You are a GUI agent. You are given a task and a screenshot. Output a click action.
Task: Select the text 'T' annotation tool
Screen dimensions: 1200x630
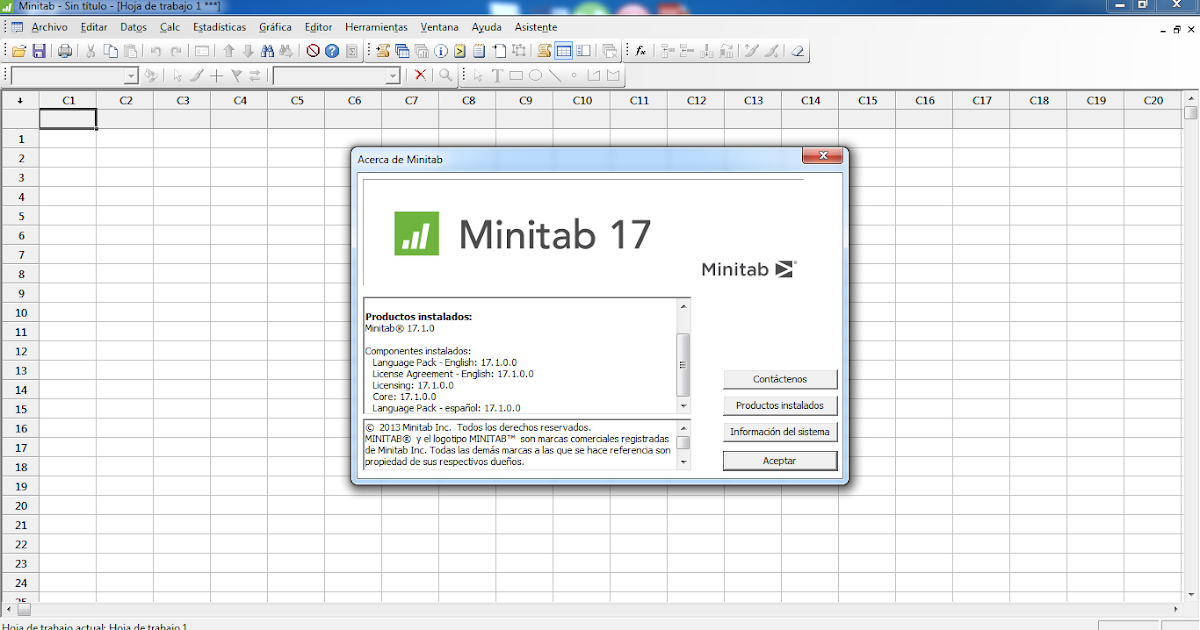coord(497,75)
